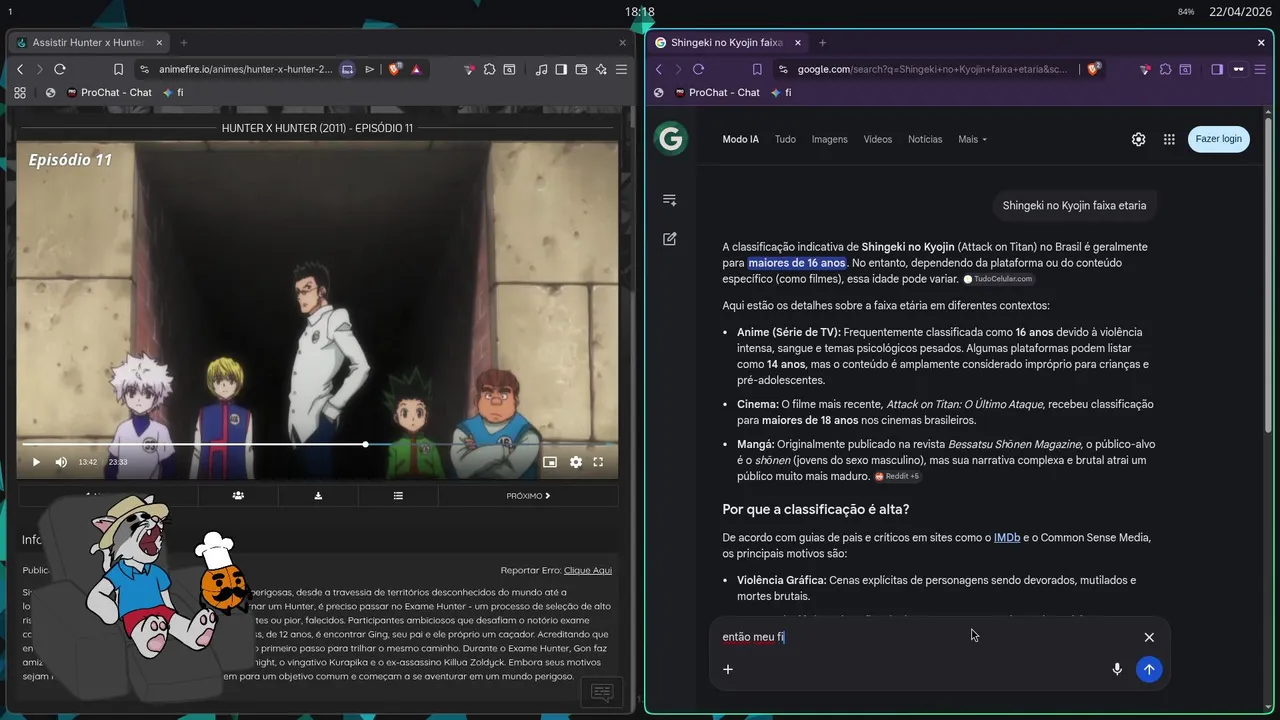Switch to the Imagens search tab

(829, 139)
